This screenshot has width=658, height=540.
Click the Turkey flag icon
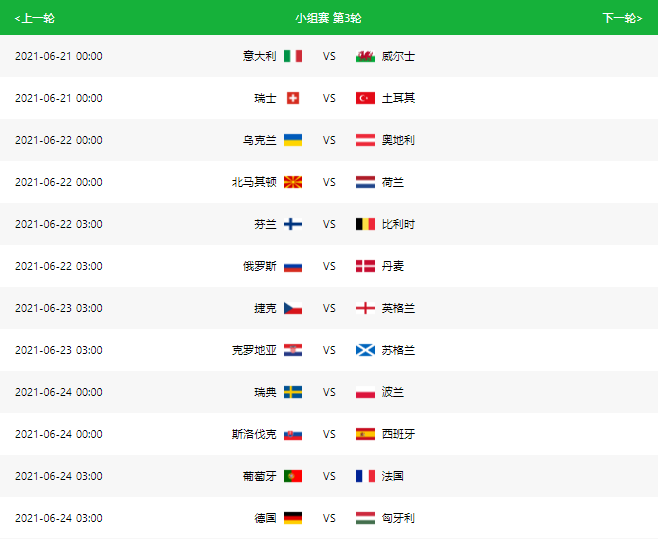click(x=365, y=98)
